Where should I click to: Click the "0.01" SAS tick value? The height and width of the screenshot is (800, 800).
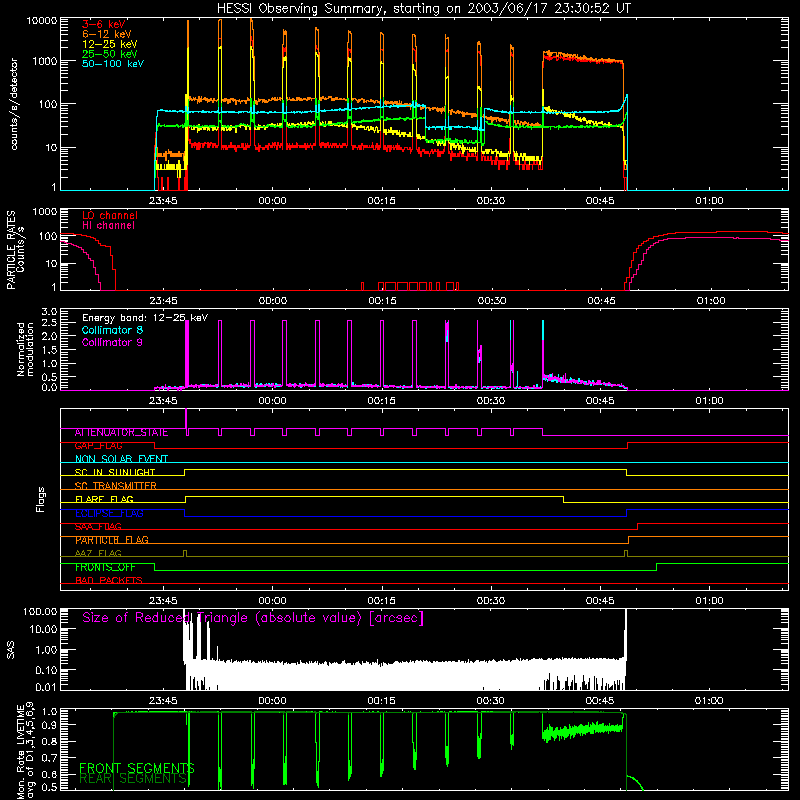click(x=46, y=687)
